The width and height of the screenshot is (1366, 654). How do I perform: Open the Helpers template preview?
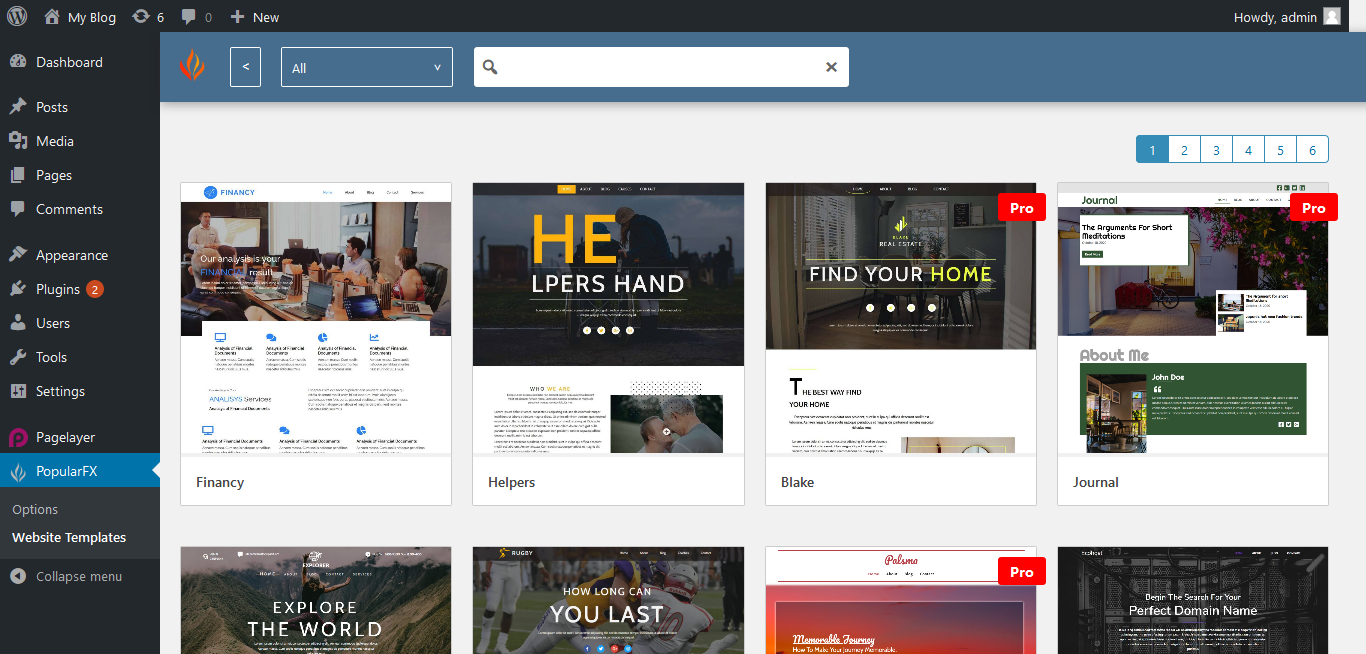608,318
